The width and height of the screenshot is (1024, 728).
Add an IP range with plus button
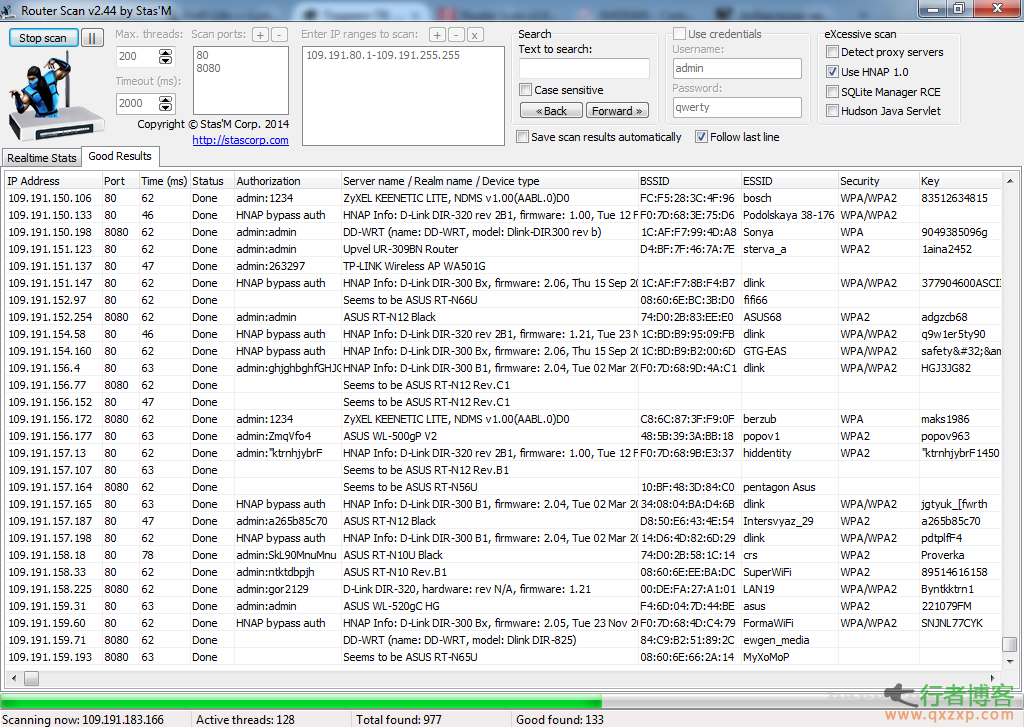click(437, 35)
